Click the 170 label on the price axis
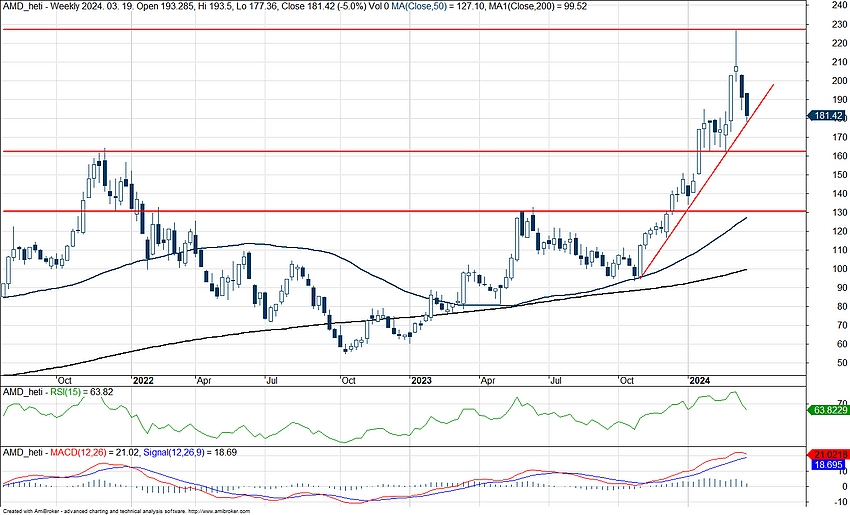The image size is (850, 515). pos(841,137)
